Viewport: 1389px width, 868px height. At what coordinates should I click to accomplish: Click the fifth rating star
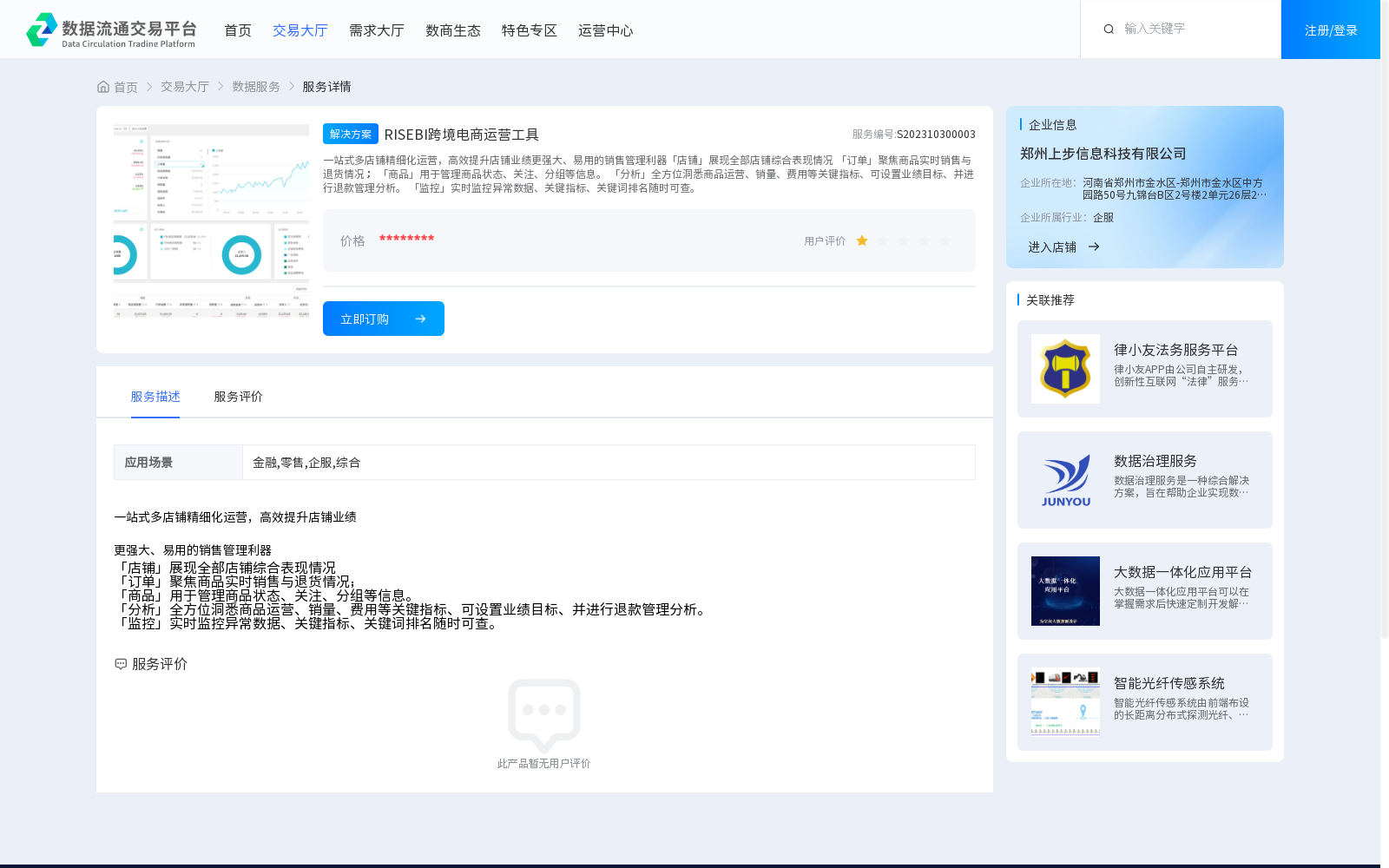click(x=945, y=241)
